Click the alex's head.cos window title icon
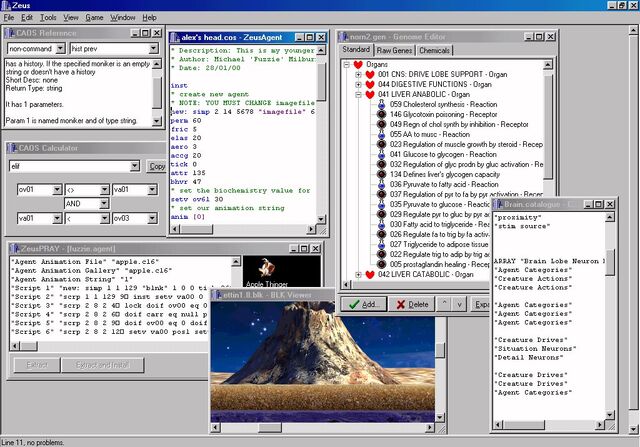 pyautogui.click(x=175, y=38)
